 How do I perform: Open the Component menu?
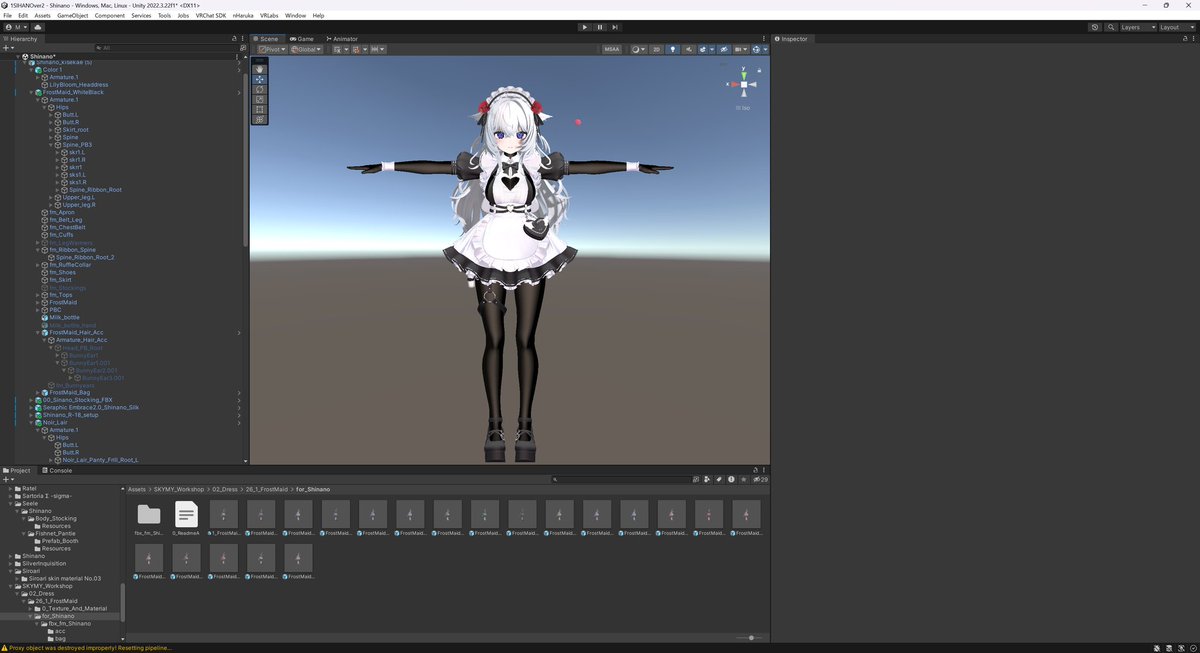coord(110,16)
